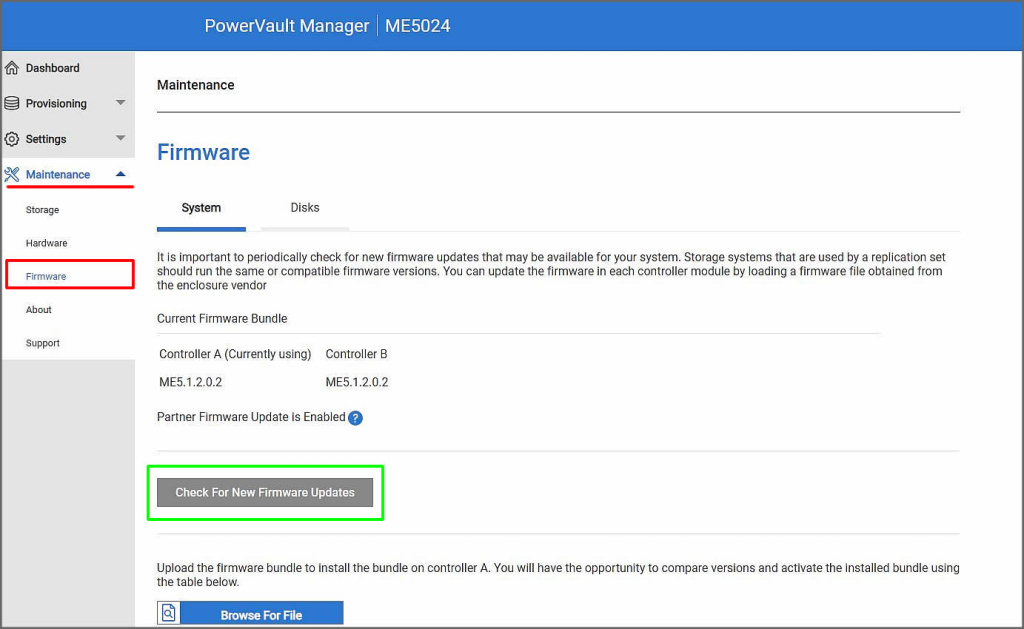The image size is (1024, 629).
Task: Expand the Settings menu arrow
Action: [120, 138]
